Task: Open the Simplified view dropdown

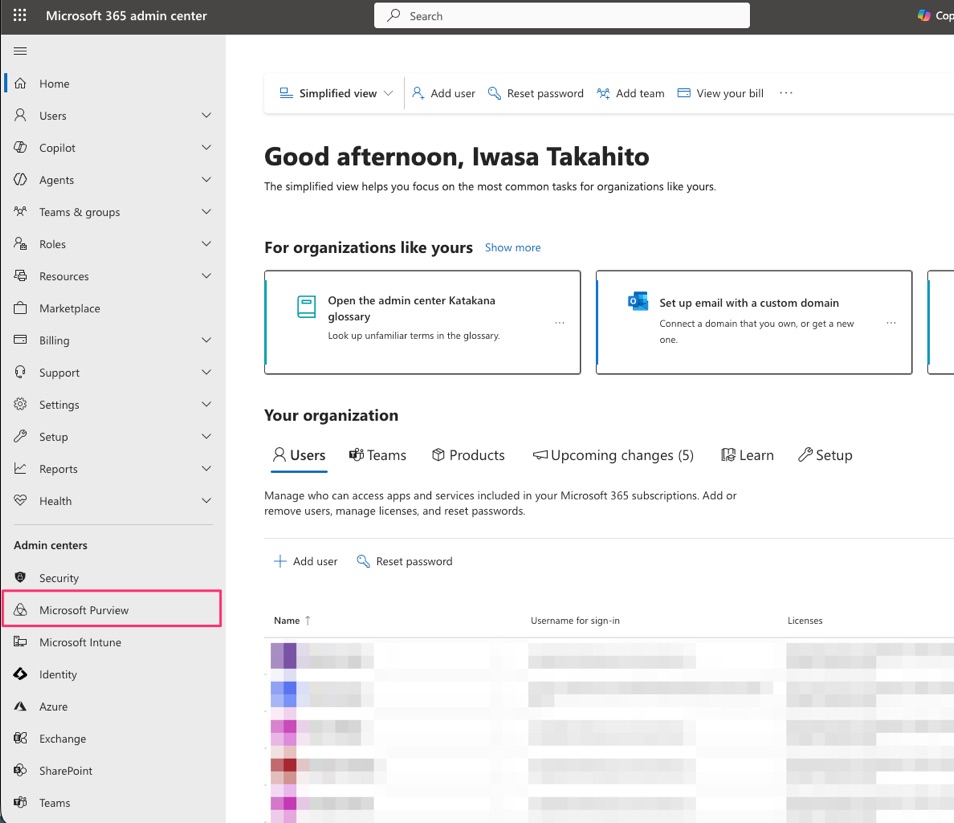Action: point(336,93)
